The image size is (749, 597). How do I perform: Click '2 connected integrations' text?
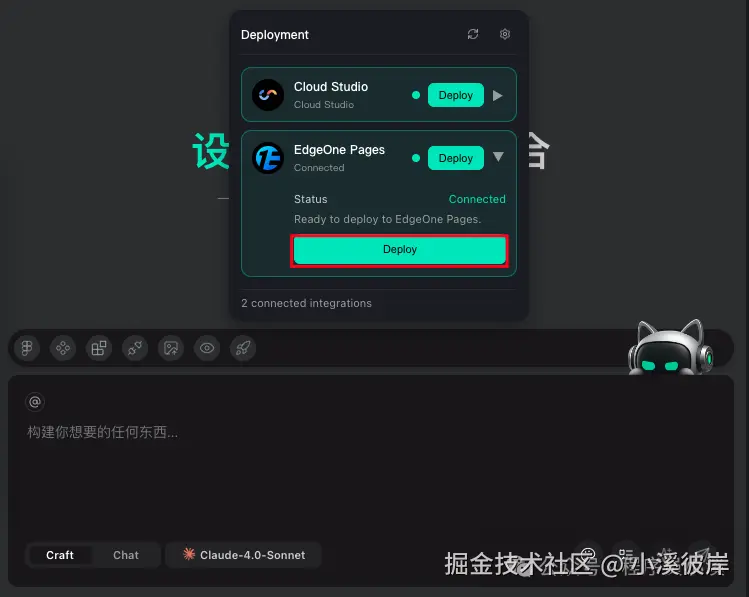pyautogui.click(x=306, y=303)
